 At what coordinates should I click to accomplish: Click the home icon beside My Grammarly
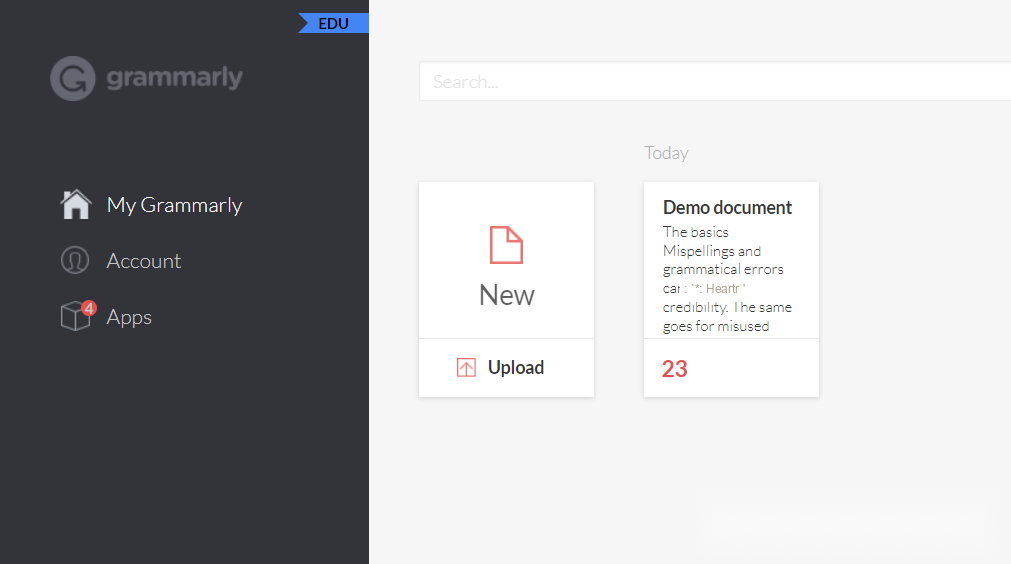(75, 204)
